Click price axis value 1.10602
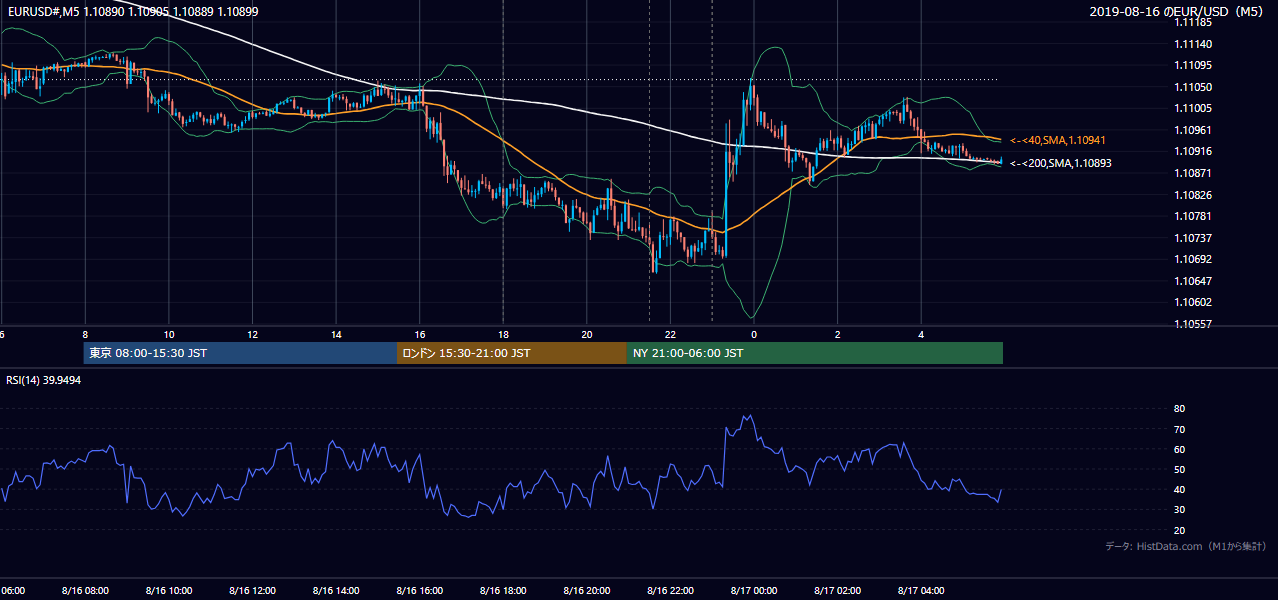Viewport: 1278px width, 600px height. pyautogui.click(x=1193, y=302)
